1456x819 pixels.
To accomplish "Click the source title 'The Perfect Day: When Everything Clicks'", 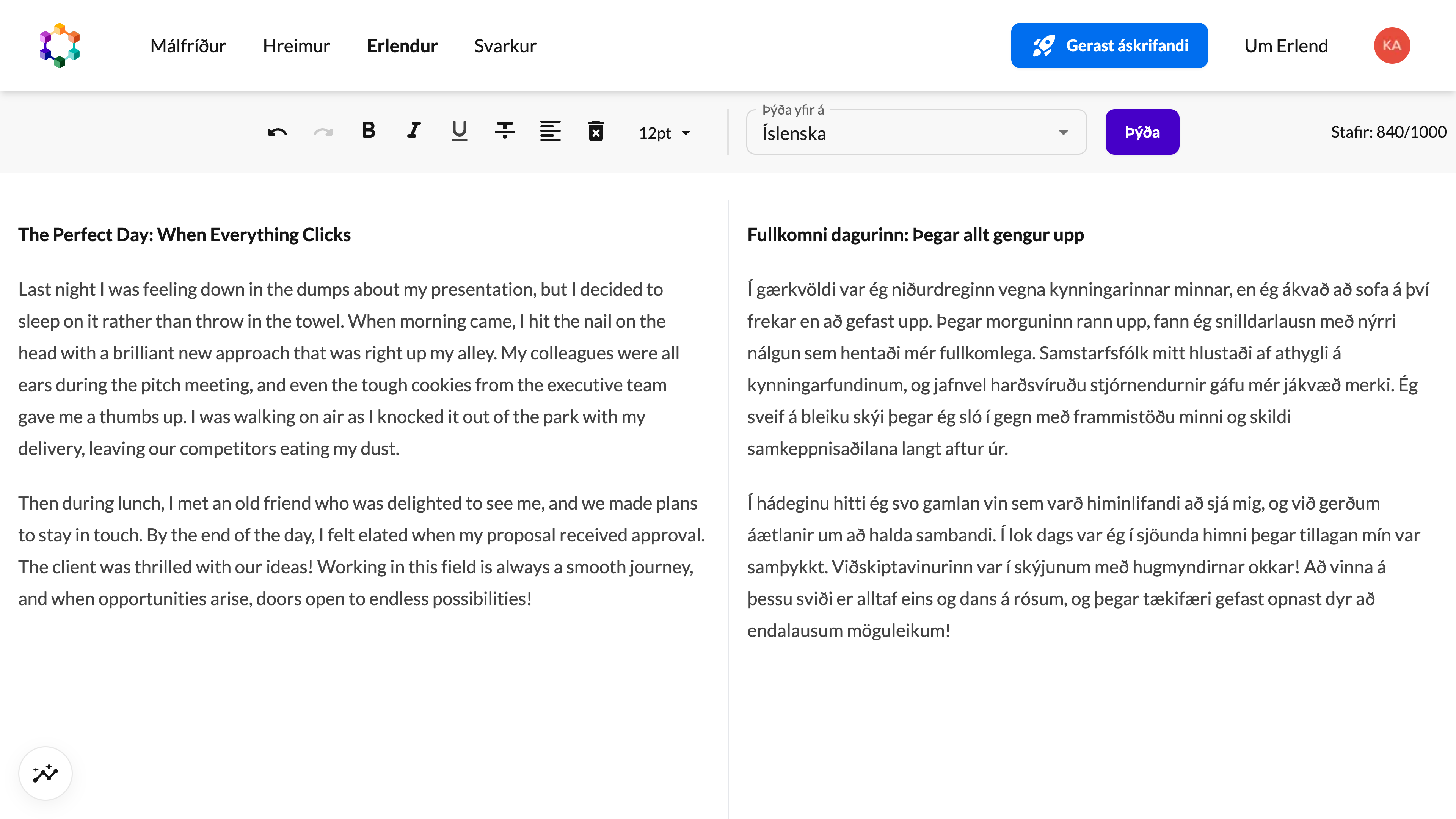I will (x=184, y=235).
